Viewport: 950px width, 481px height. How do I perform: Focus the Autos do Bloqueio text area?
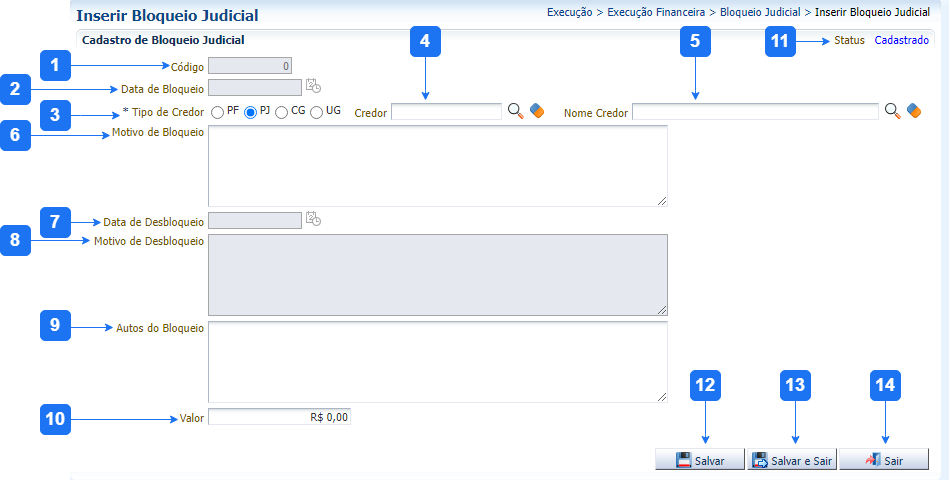pyautogui.click(x=437, y=361)
